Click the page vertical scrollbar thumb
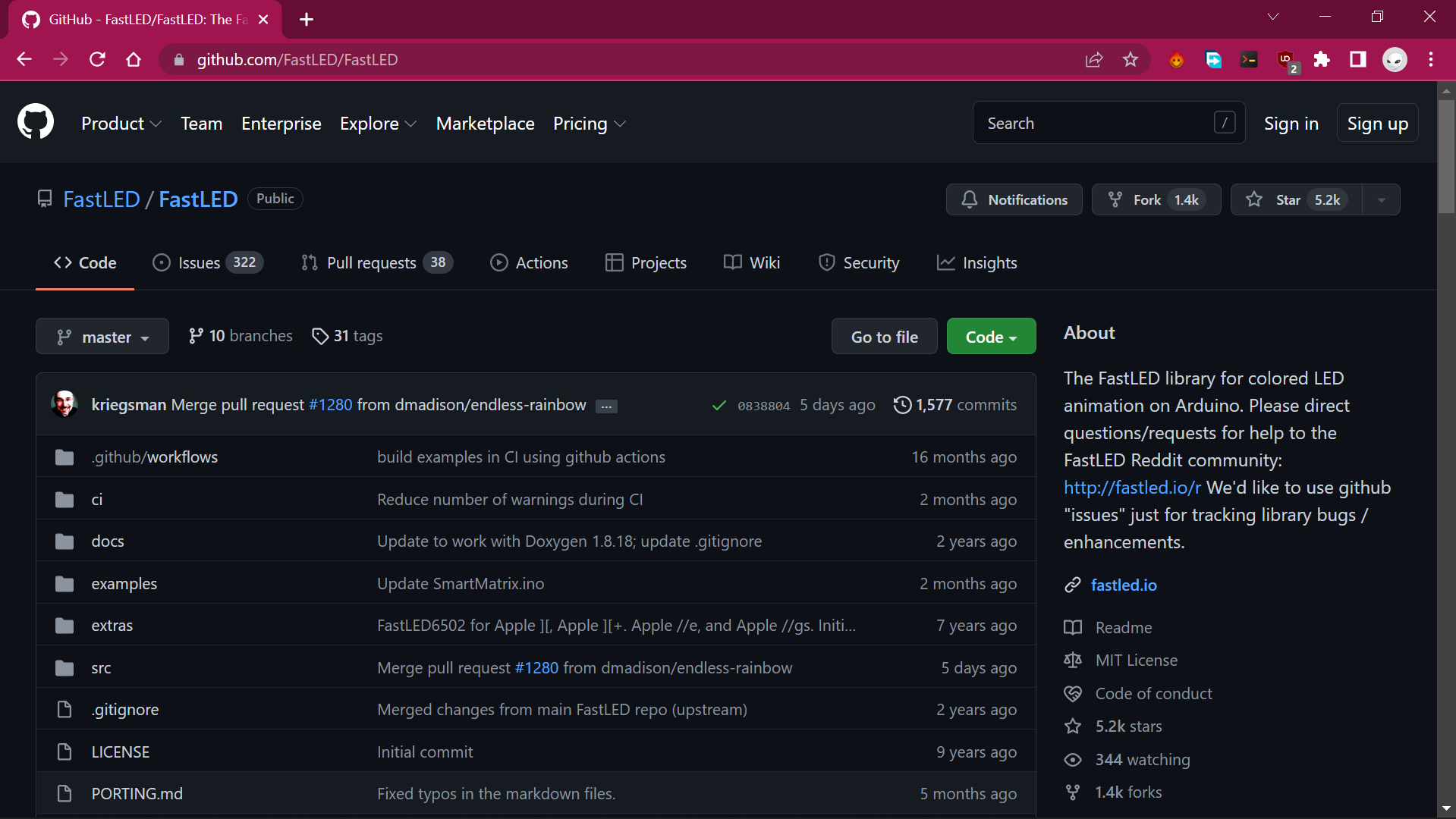Viewport: 1456px width, 819px height. pyautogui.click(x=1446, y=155)
